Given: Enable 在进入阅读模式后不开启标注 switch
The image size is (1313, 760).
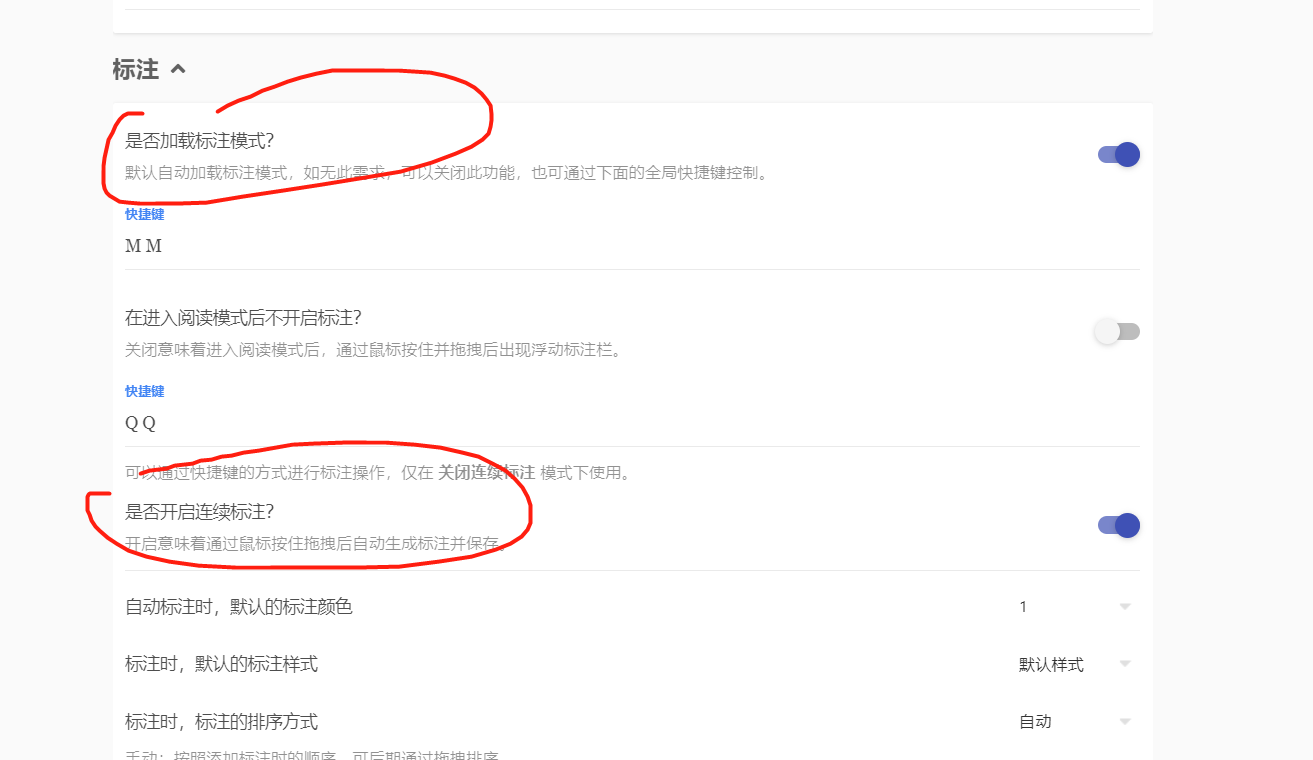Looking at the screenshot, I should click(x=1118, y=331).
